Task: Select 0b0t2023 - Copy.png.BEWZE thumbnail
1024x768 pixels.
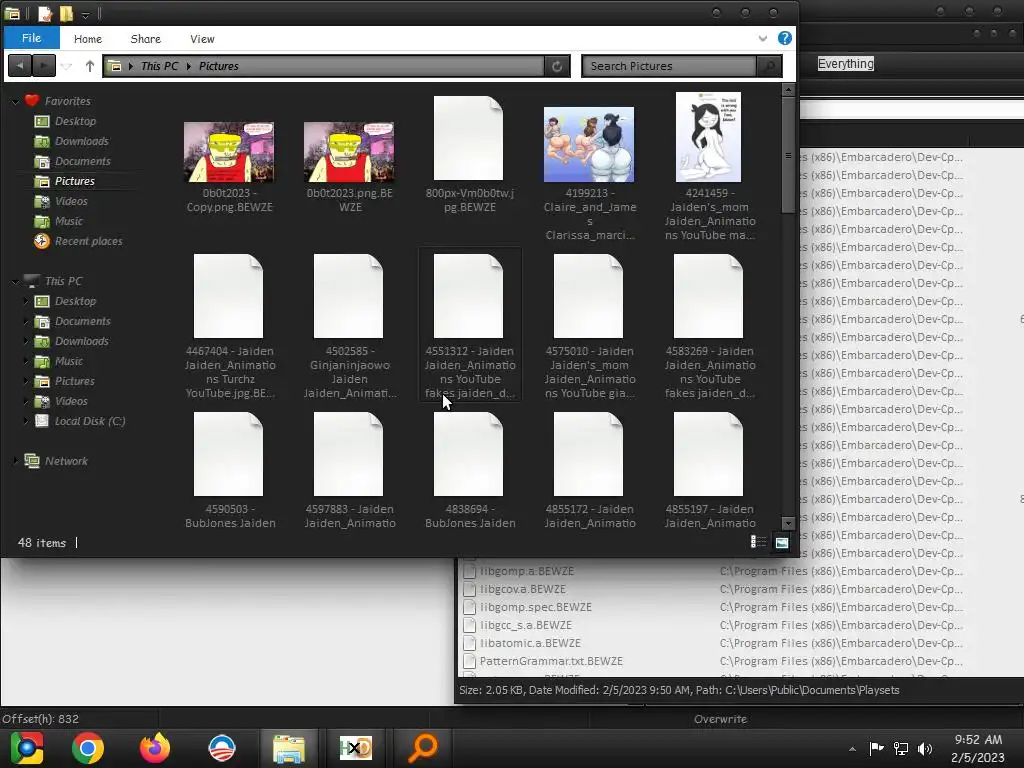Action: pyautogui.click(x=229, y=152)
